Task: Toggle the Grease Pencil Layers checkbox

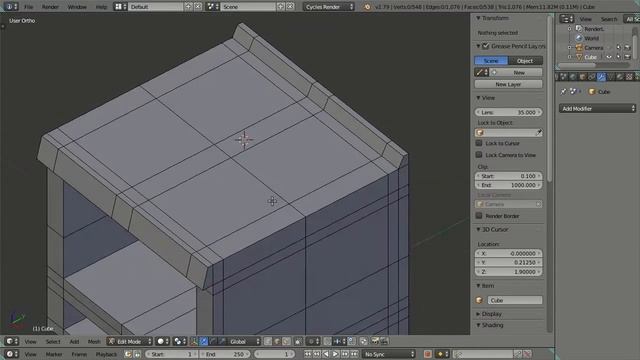Action: (x=486, y=46)
